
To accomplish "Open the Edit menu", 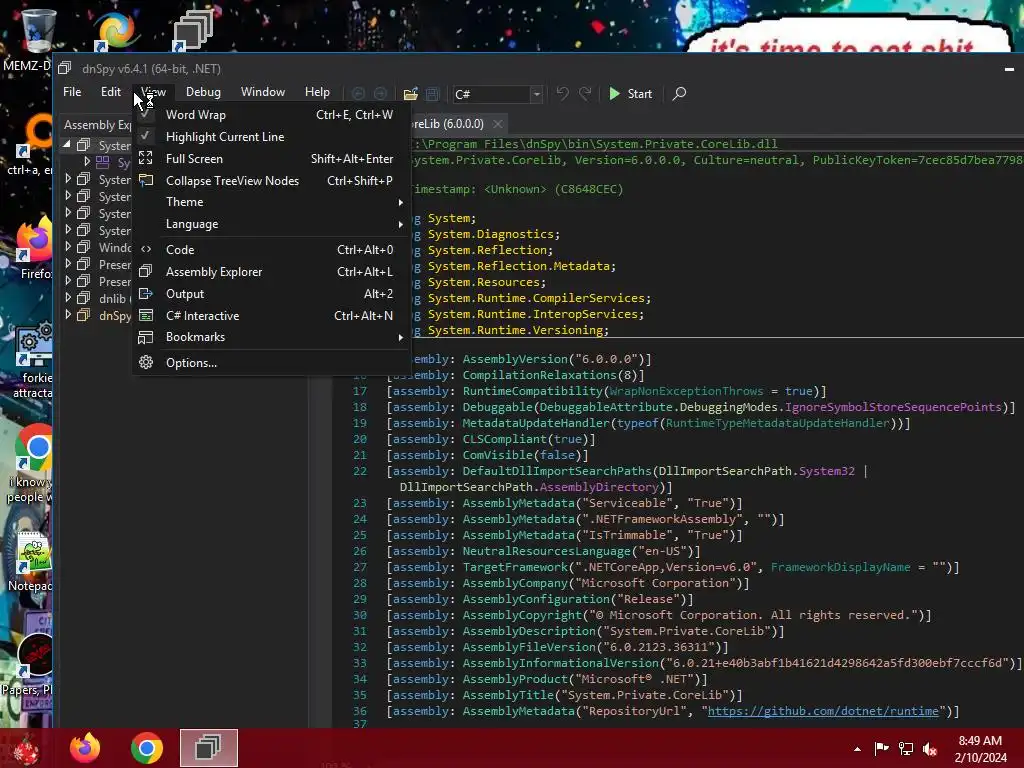I will (110, 92).
